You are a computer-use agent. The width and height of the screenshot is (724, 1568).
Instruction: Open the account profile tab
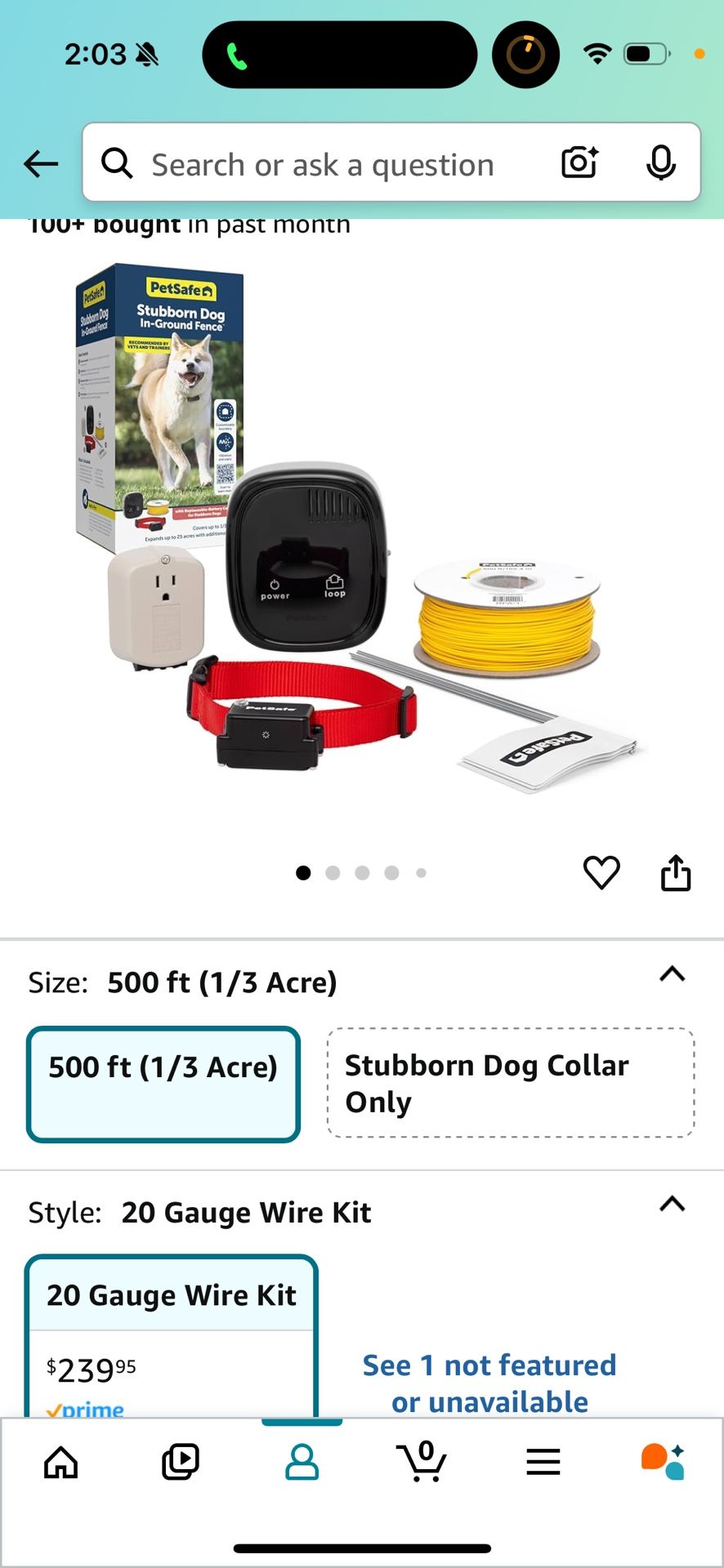click(302, 1462)
